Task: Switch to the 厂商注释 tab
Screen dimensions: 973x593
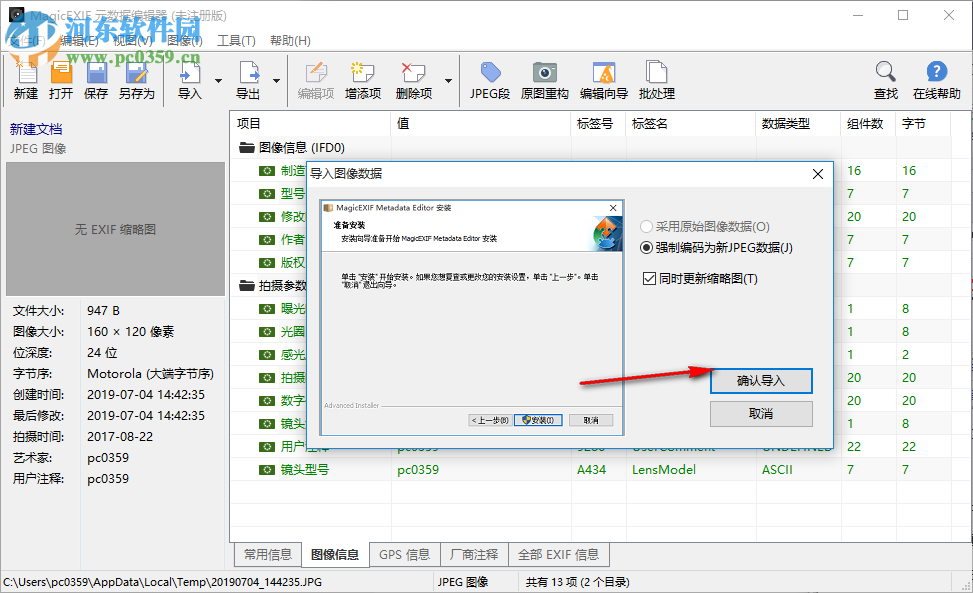Action: pyautogui.click(x=474, y=555)
